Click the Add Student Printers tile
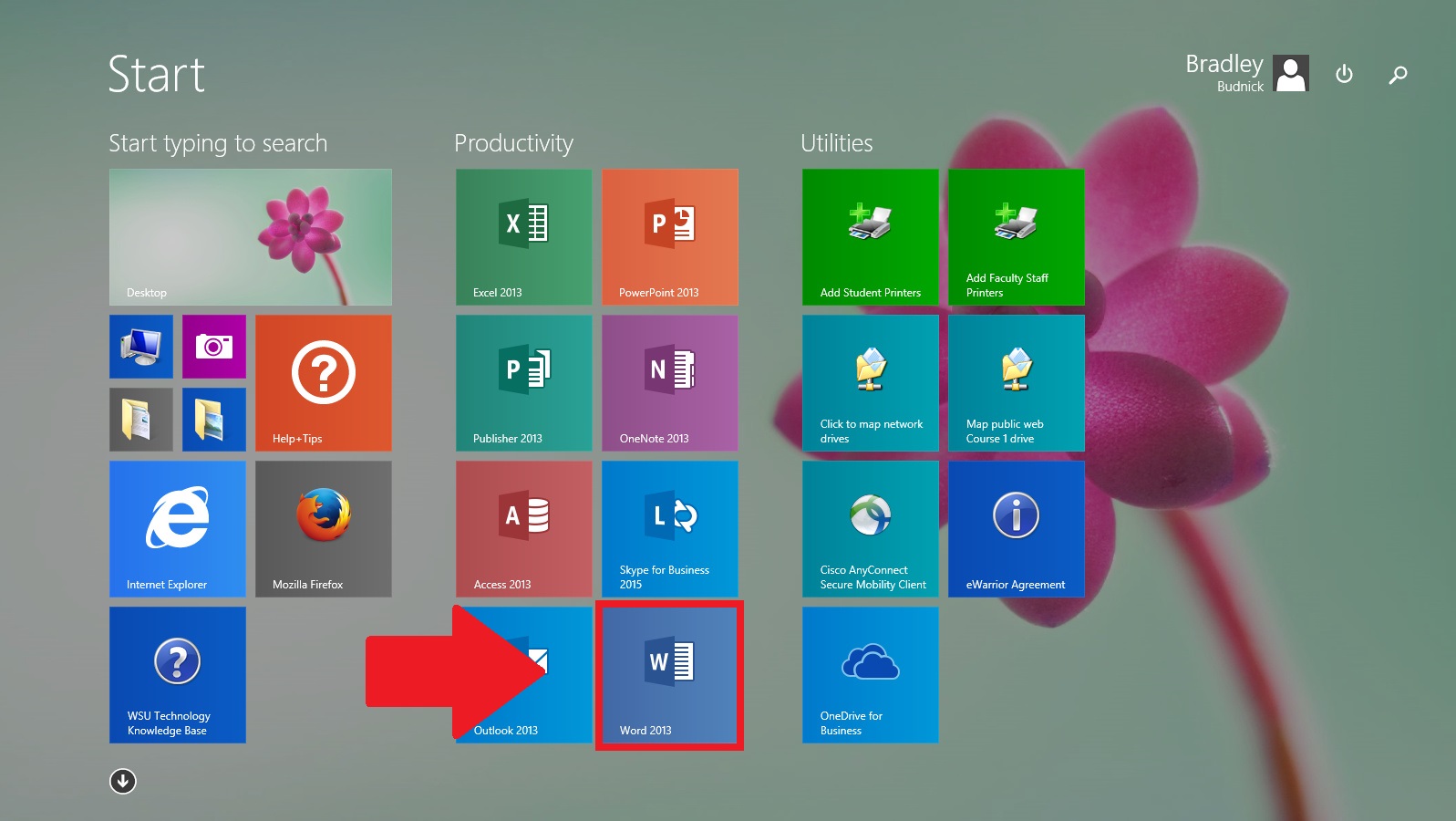The image size is (1456, 821). coord(870,236)
